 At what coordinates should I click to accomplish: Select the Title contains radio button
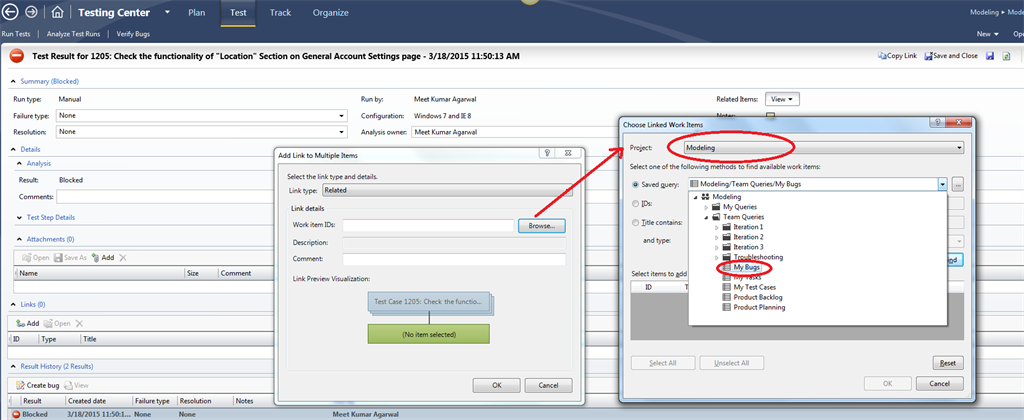click(x=635, y=222)
